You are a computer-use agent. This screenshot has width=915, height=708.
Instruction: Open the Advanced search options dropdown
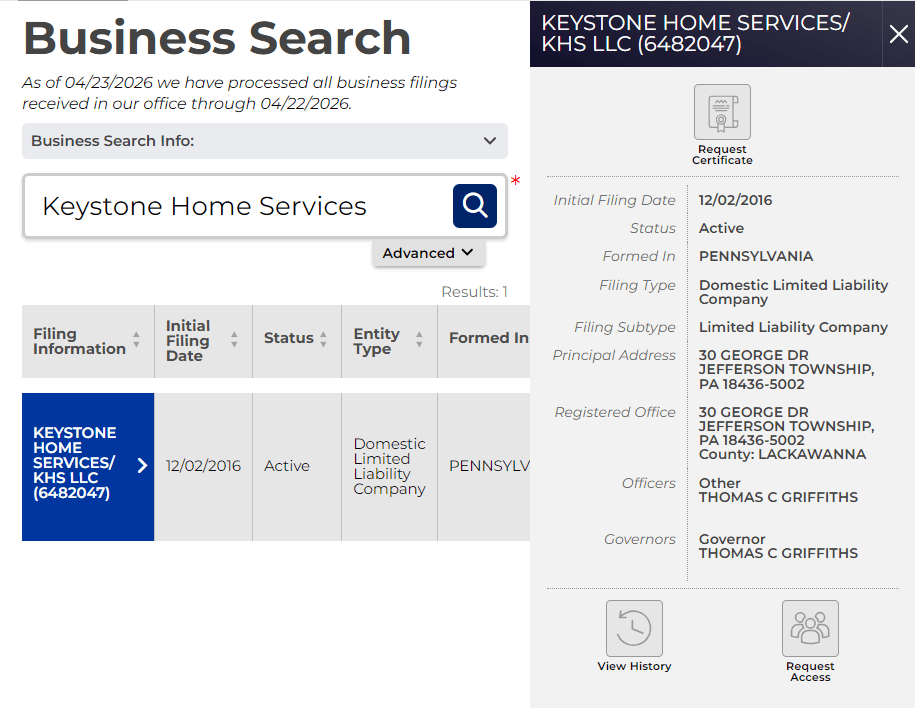click(x=428, y=253)
